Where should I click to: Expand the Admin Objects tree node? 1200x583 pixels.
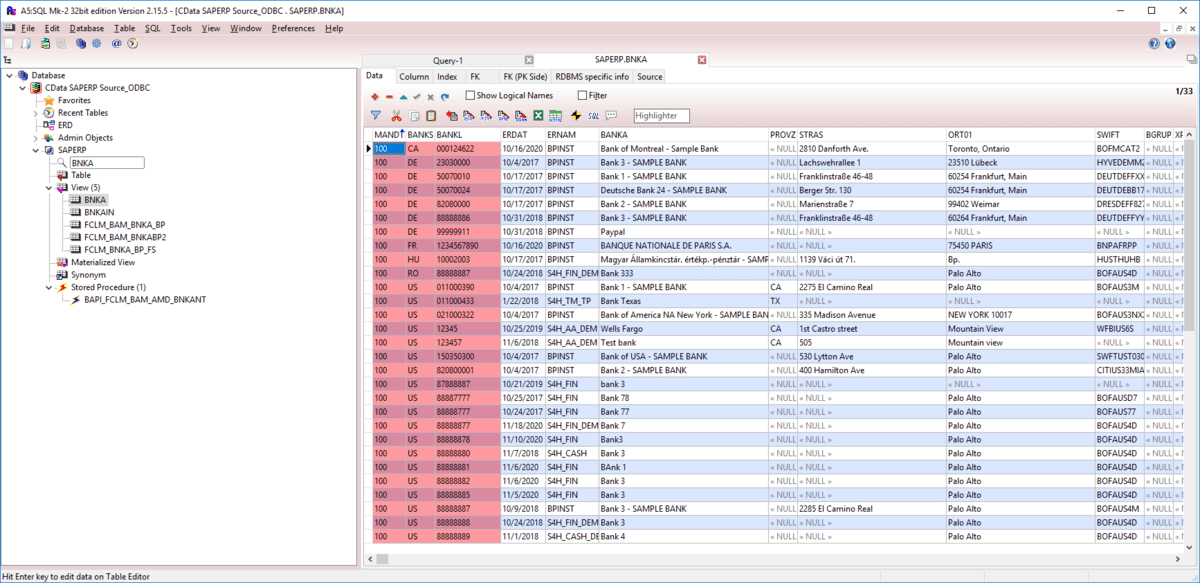(x=35, y=138)
